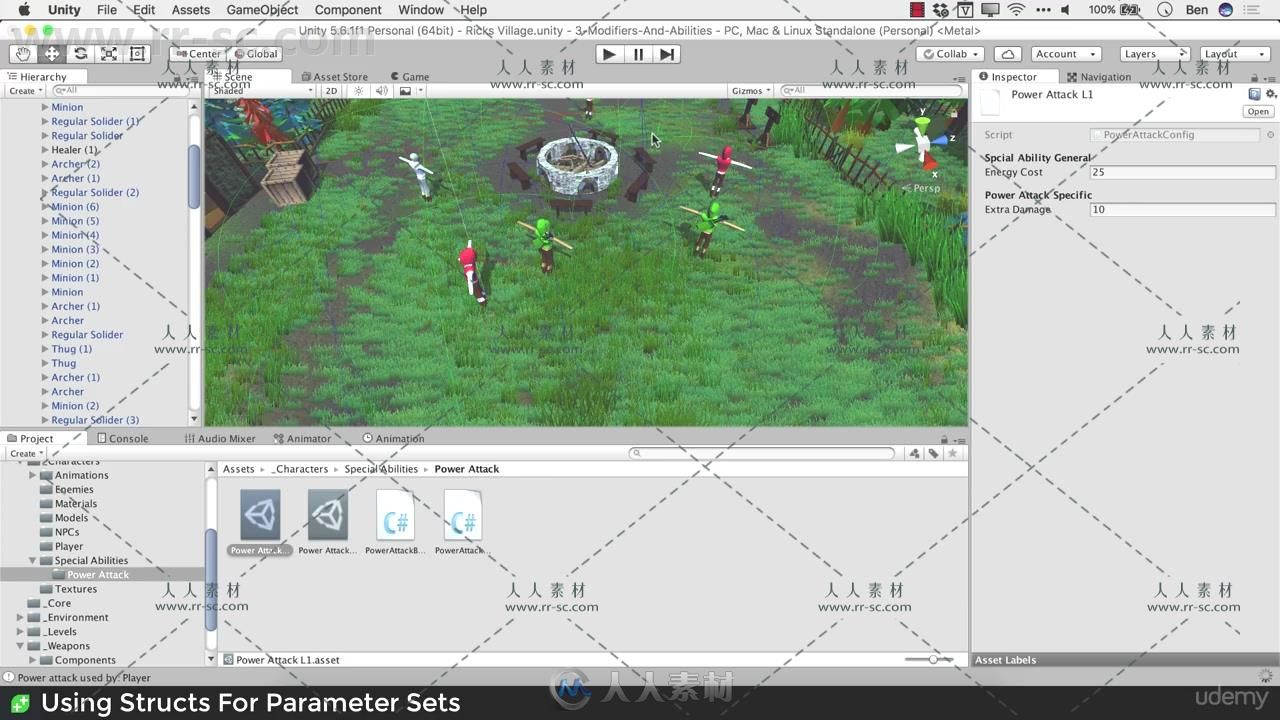Open Project Create dropdown
This screenshot has height=720, width=1280.
pyautogui.click(x=25, y=453)
